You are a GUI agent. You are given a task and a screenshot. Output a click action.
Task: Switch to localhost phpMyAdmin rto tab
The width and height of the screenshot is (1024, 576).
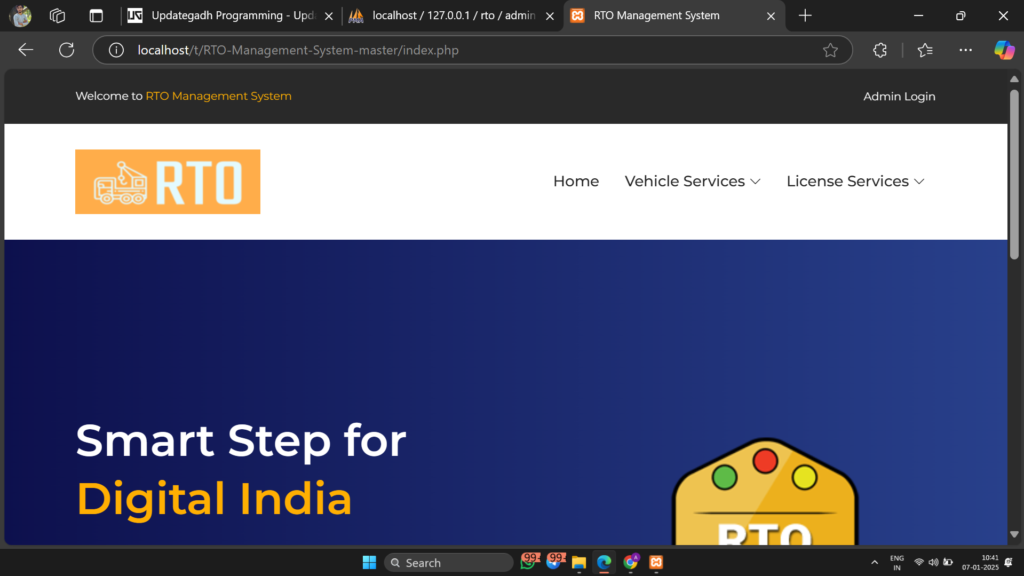[452, 16]
